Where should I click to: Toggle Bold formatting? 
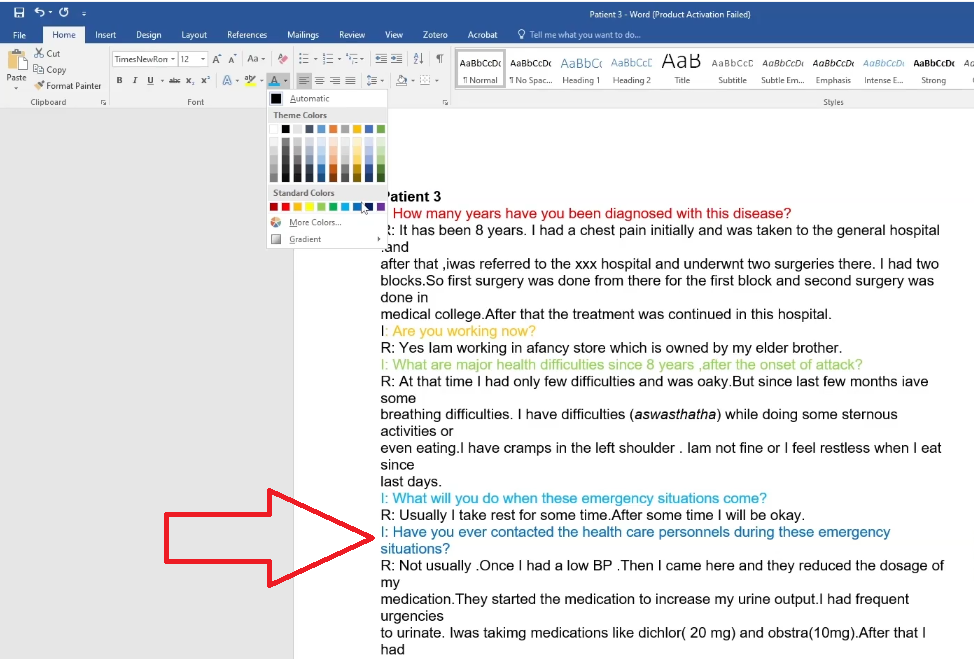click(119, 81)
